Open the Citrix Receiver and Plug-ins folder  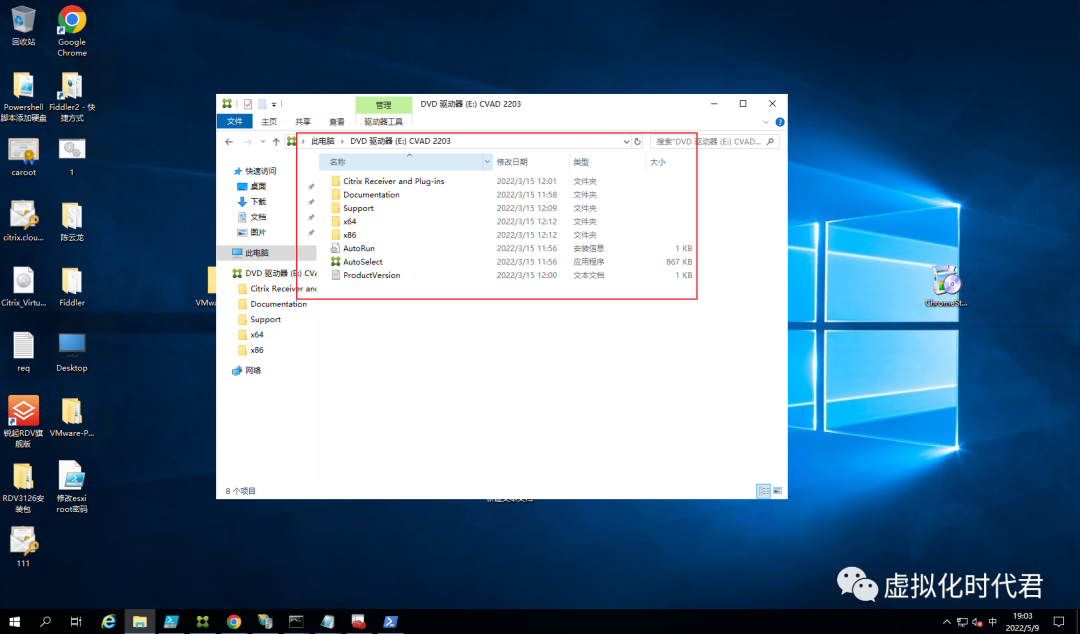[x=393, y=181]
